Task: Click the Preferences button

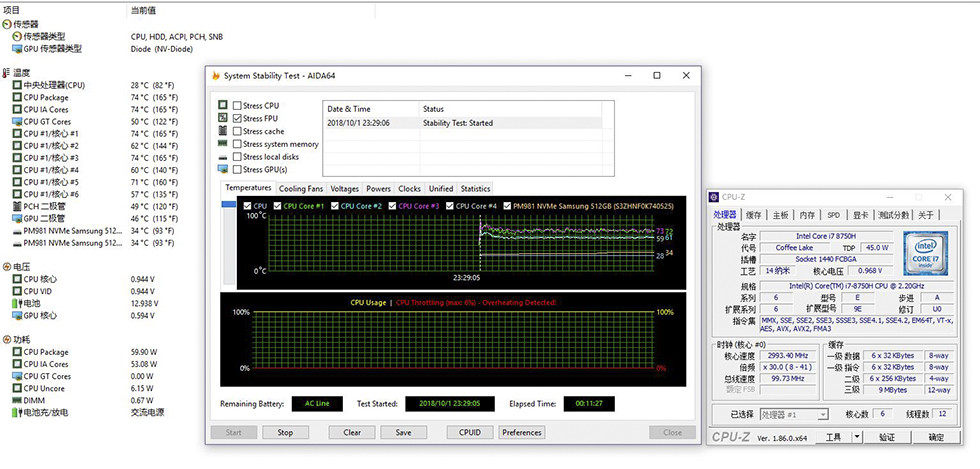Action: point(522,433)
